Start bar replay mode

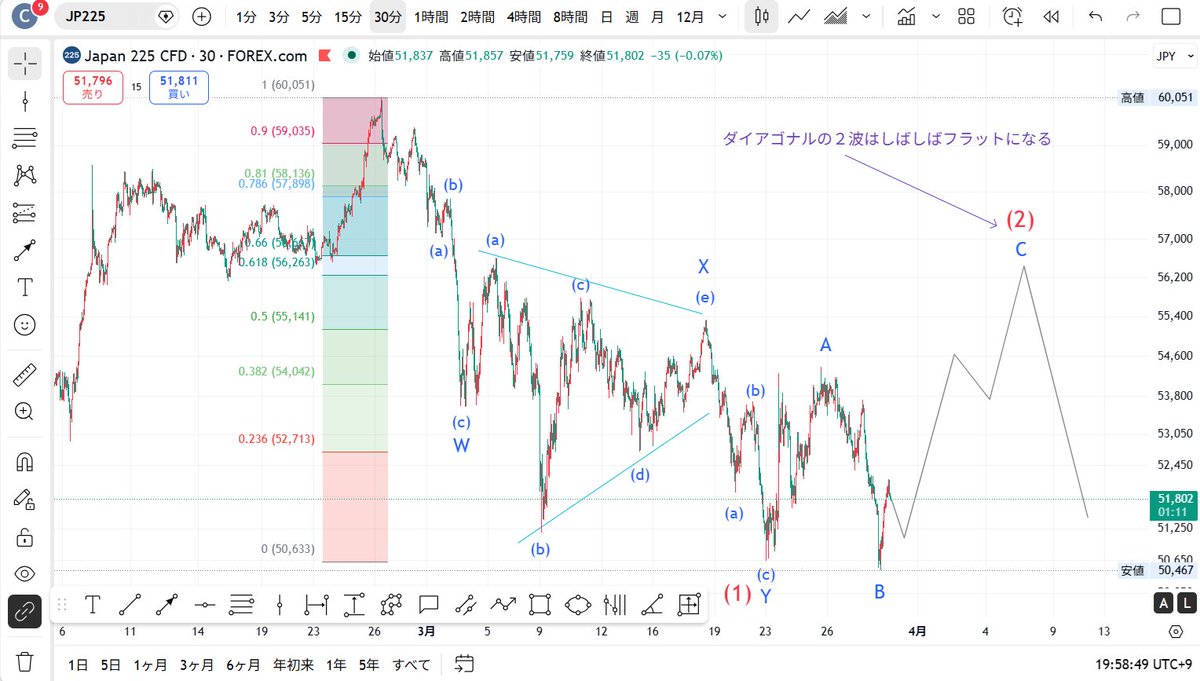(x=1050, y=16)
